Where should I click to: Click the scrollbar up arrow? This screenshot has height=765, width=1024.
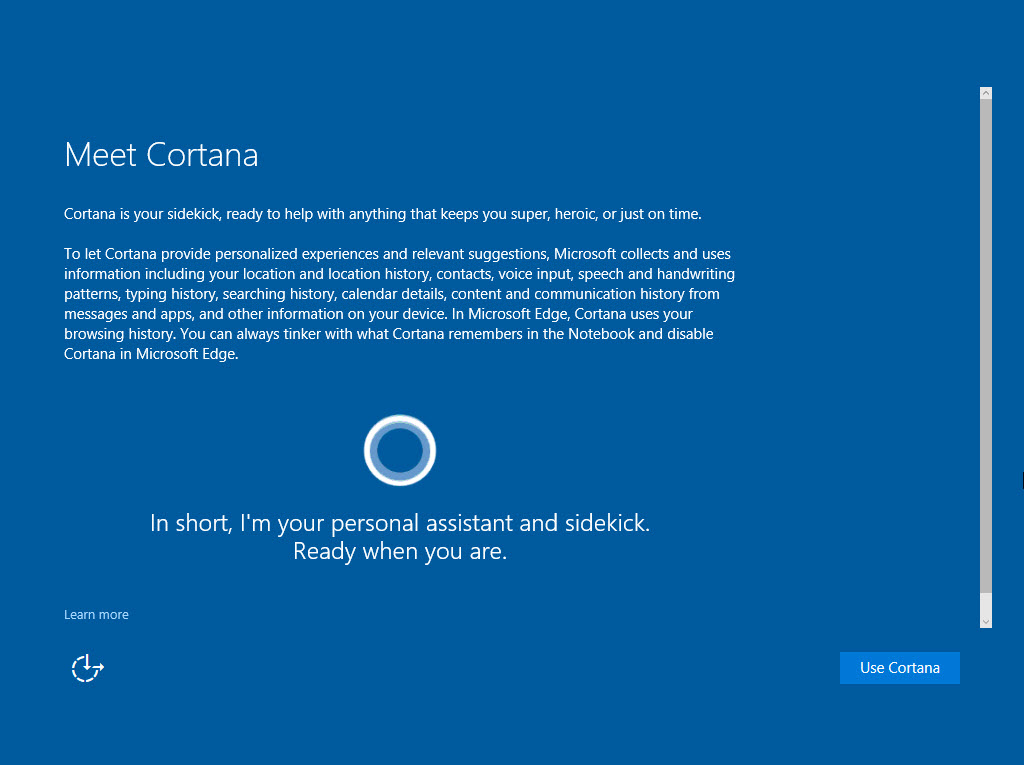(986, 93)
